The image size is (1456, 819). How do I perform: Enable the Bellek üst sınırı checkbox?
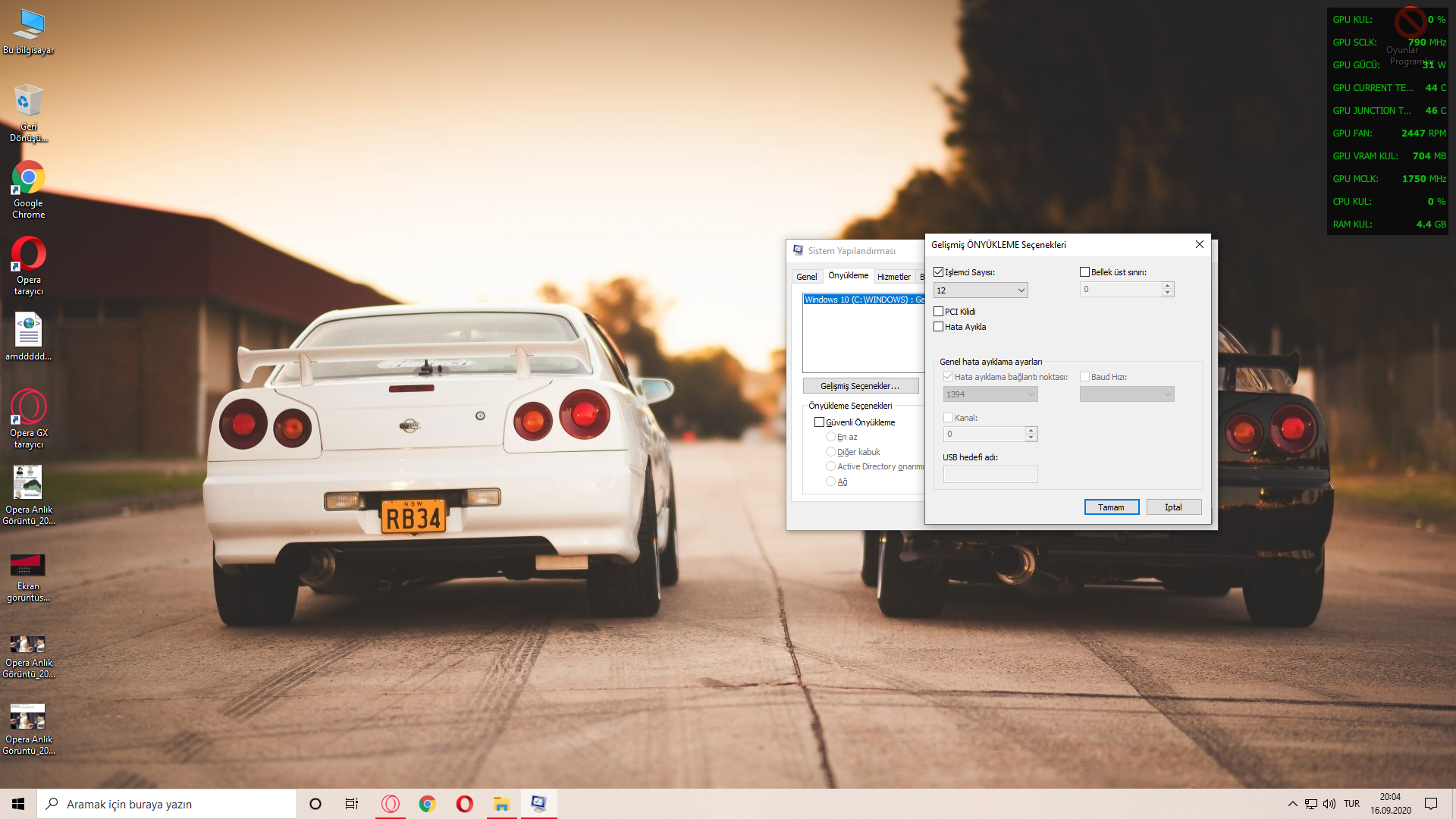[1084, 272]
